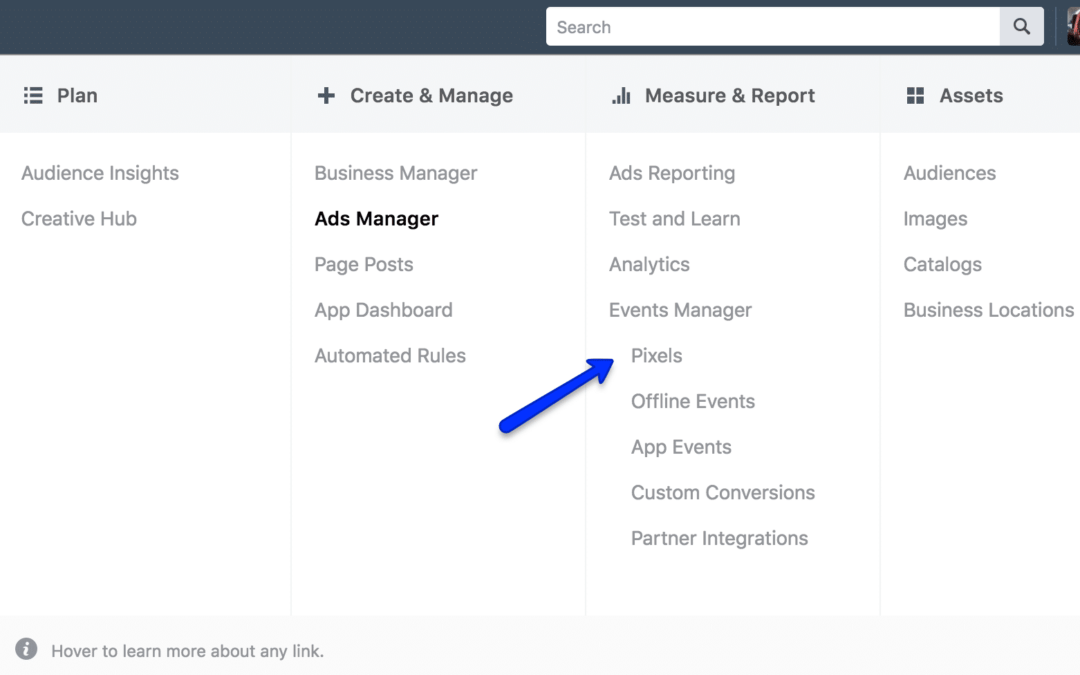Click the bar chart icon beside Measure & Report
1080x675 pixels.
coord(621,95)
